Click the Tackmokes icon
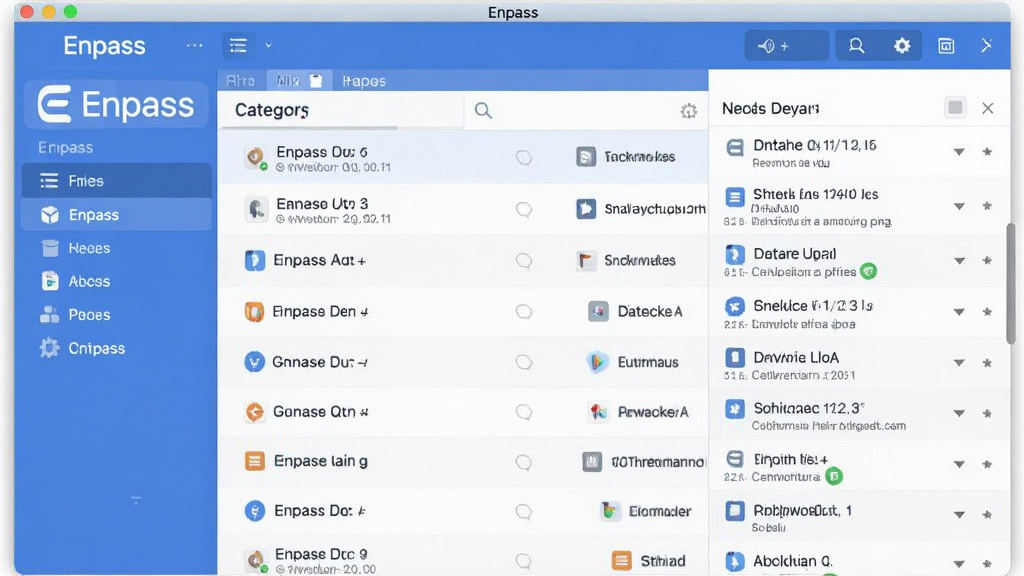This screenshot has height=576, width=1024. 586,157
